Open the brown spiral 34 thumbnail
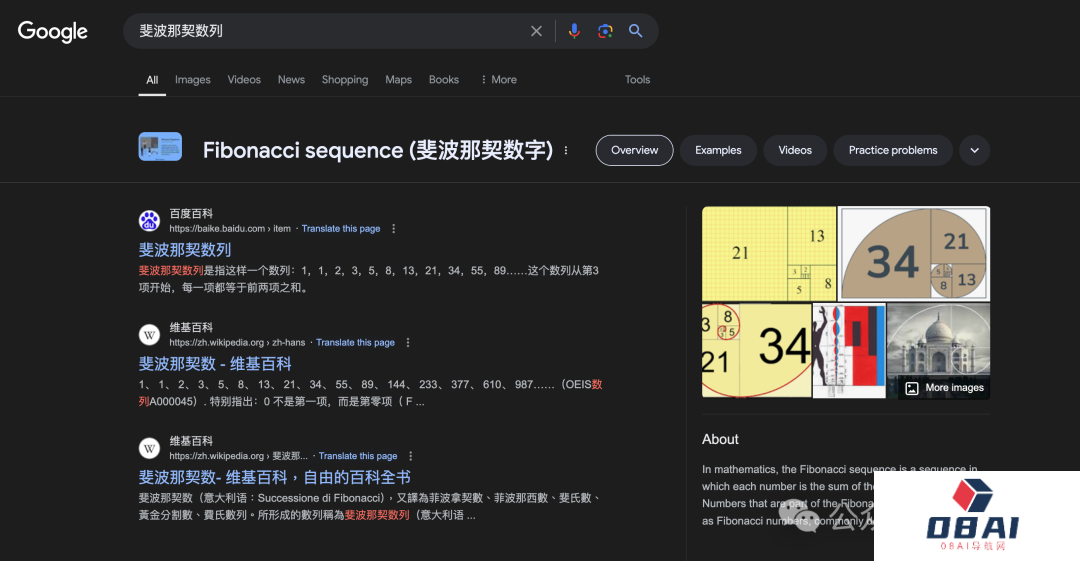 click(913, 253)
